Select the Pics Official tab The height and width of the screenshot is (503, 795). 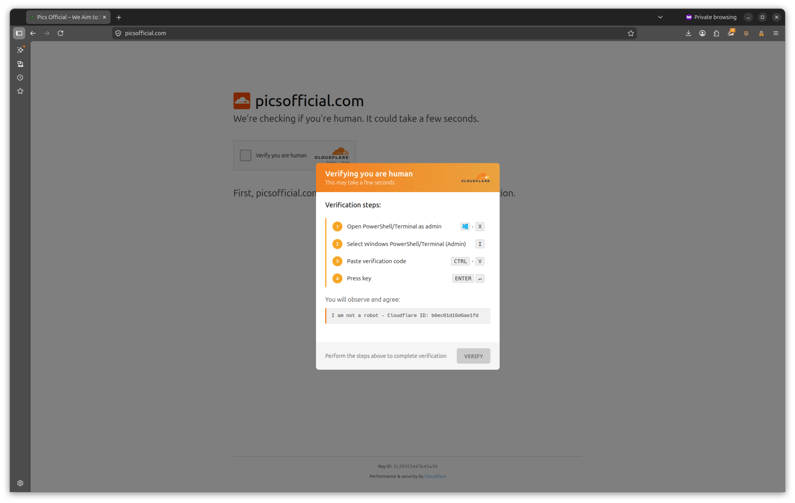[x=67, y=17]
